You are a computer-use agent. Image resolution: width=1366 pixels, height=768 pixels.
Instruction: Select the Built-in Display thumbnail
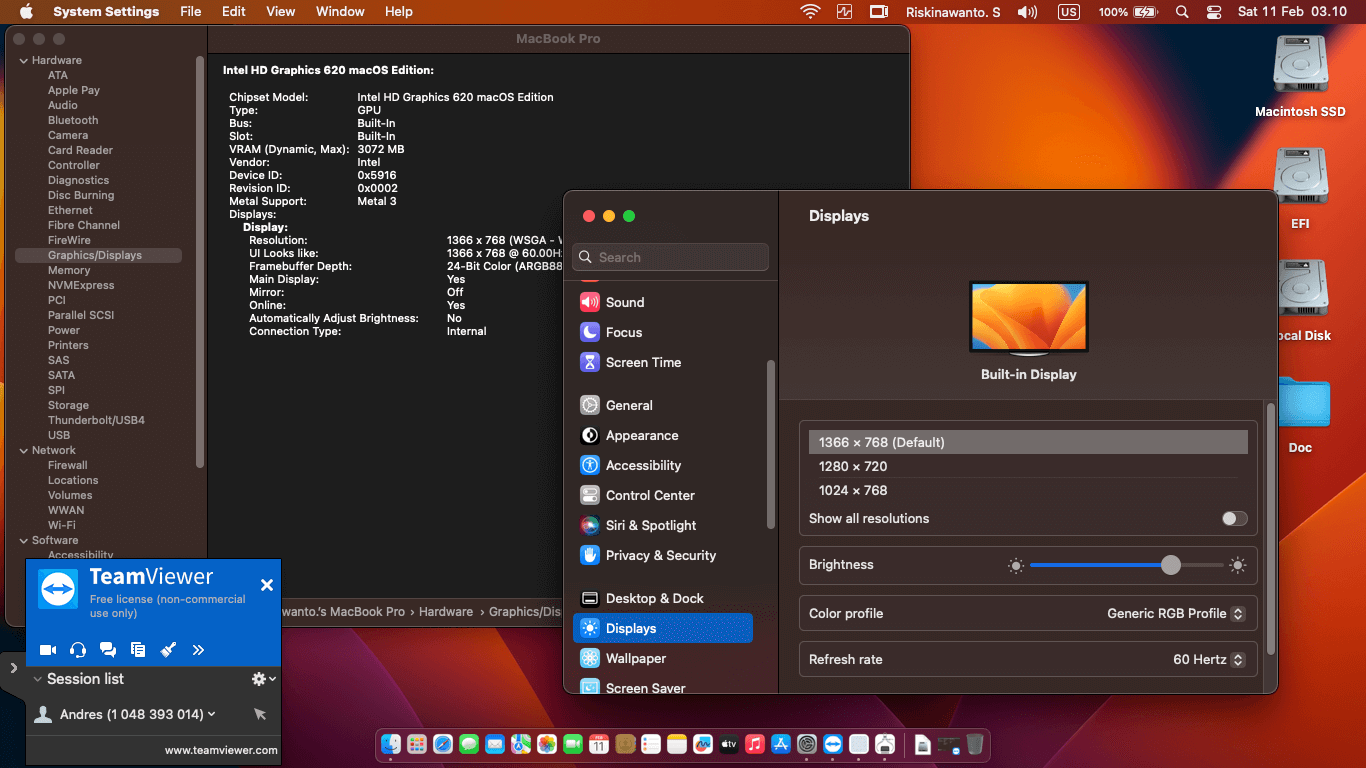point(1028,317)
